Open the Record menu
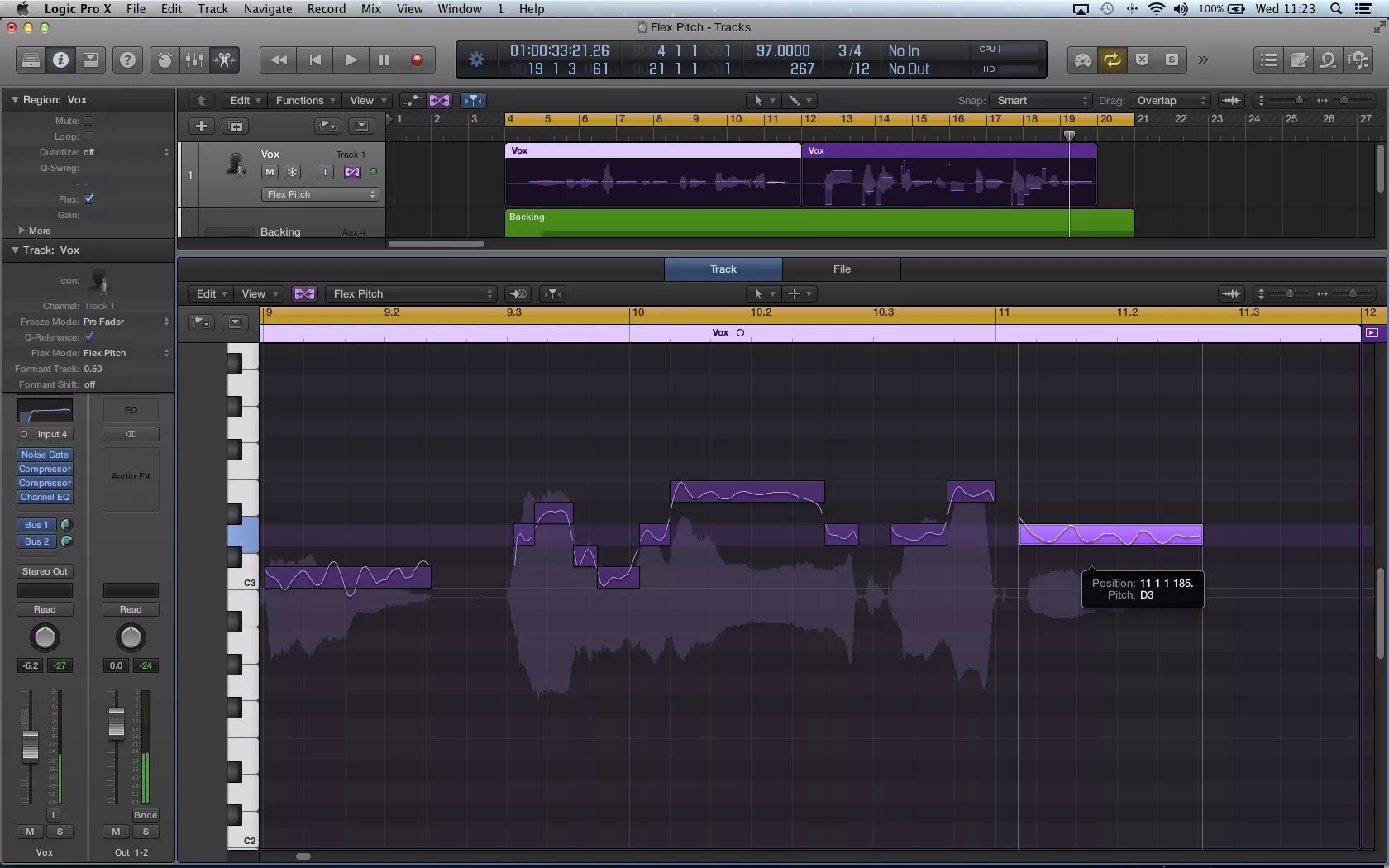 point(327,9)
